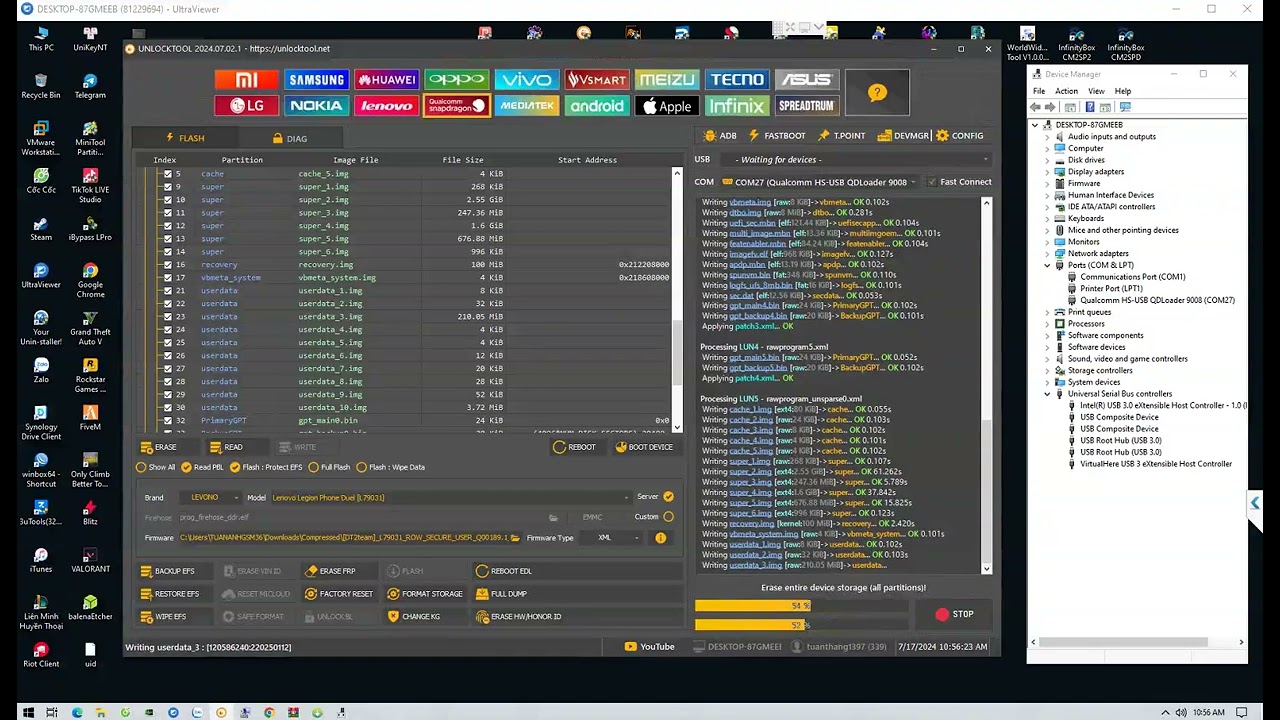Open the Recycle Bin desktop icon
1280x720 pixels.
[41, 85]
